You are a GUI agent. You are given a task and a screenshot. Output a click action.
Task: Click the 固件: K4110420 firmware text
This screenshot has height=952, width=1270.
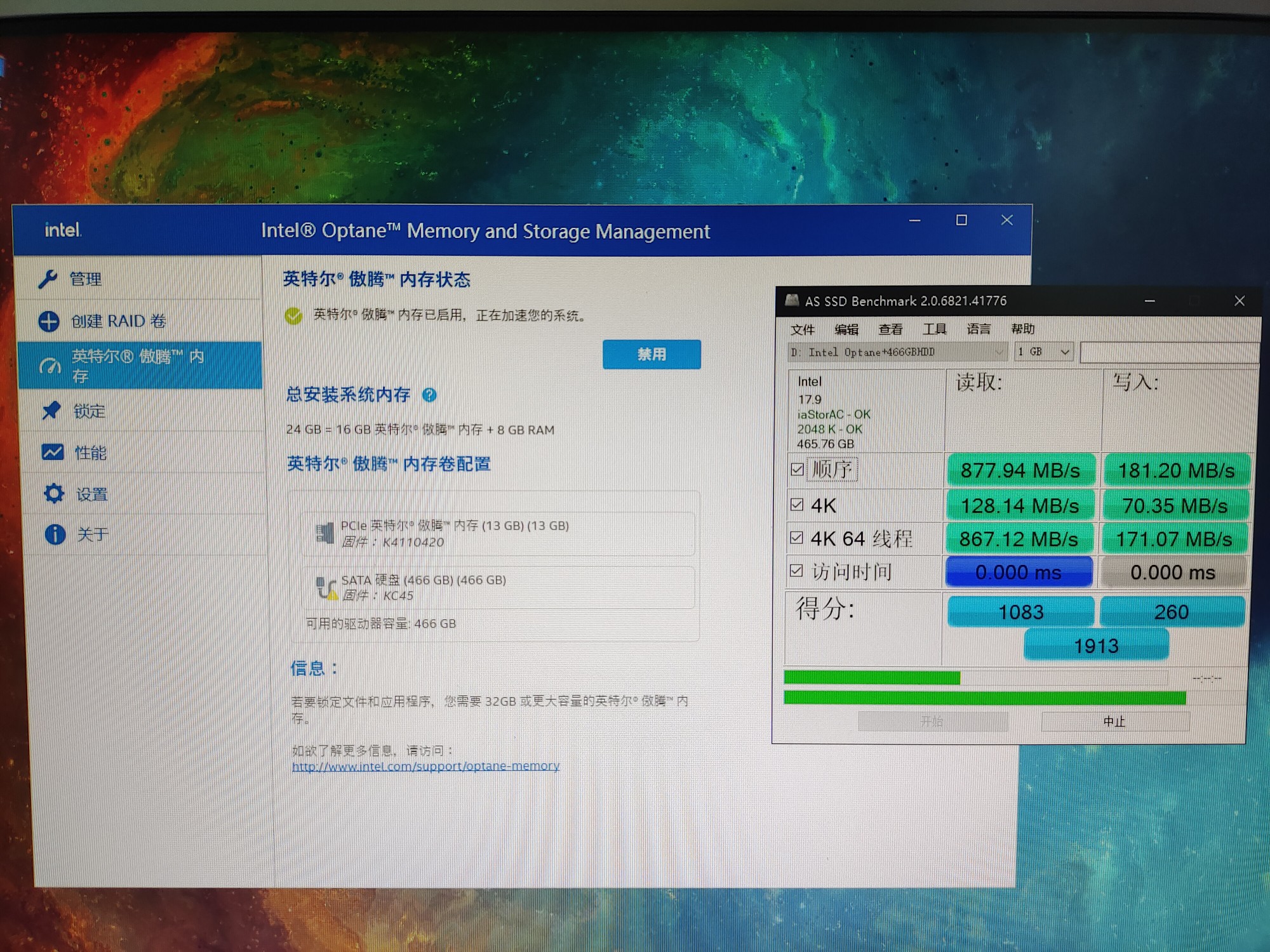(392, 542)
